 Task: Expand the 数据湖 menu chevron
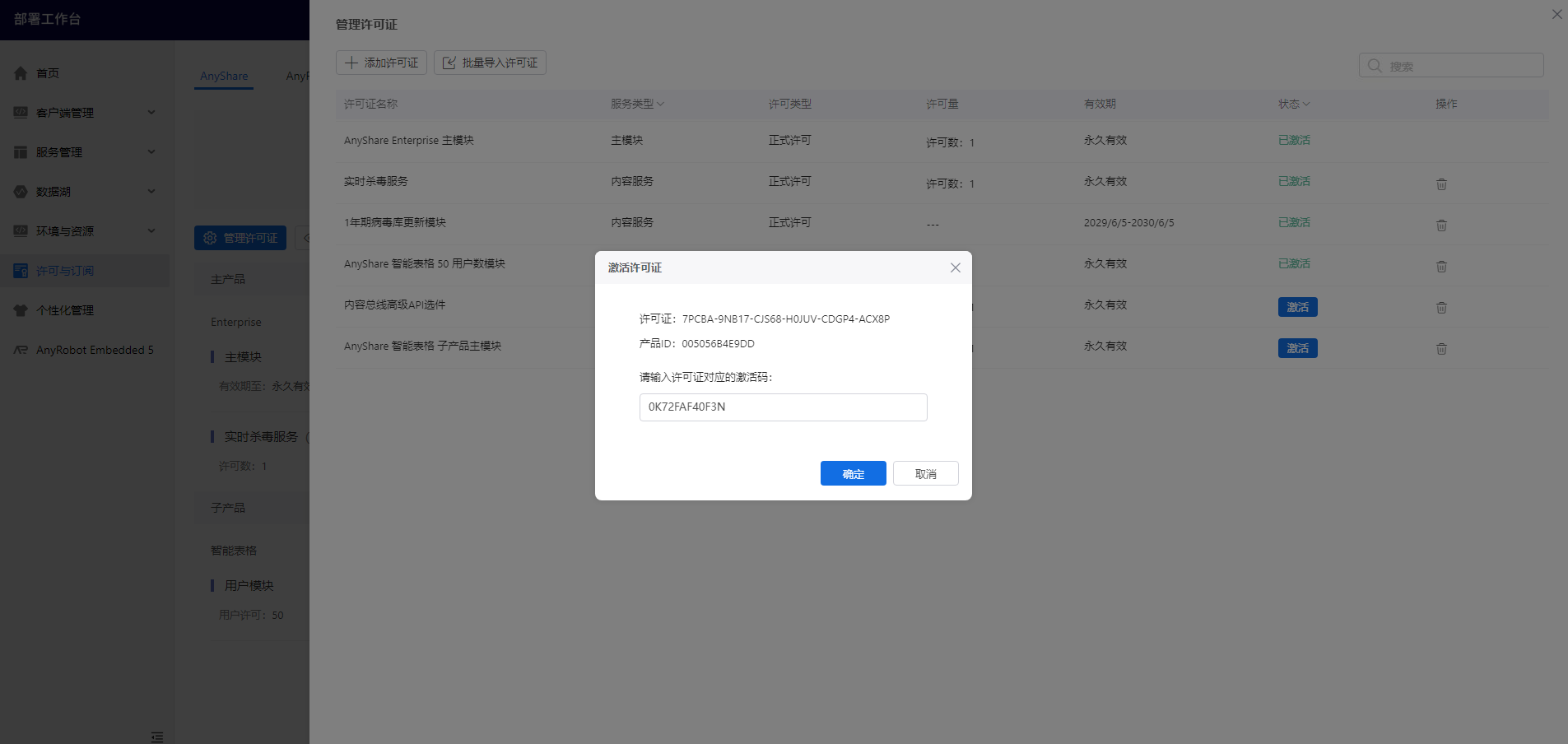point(151,192)
